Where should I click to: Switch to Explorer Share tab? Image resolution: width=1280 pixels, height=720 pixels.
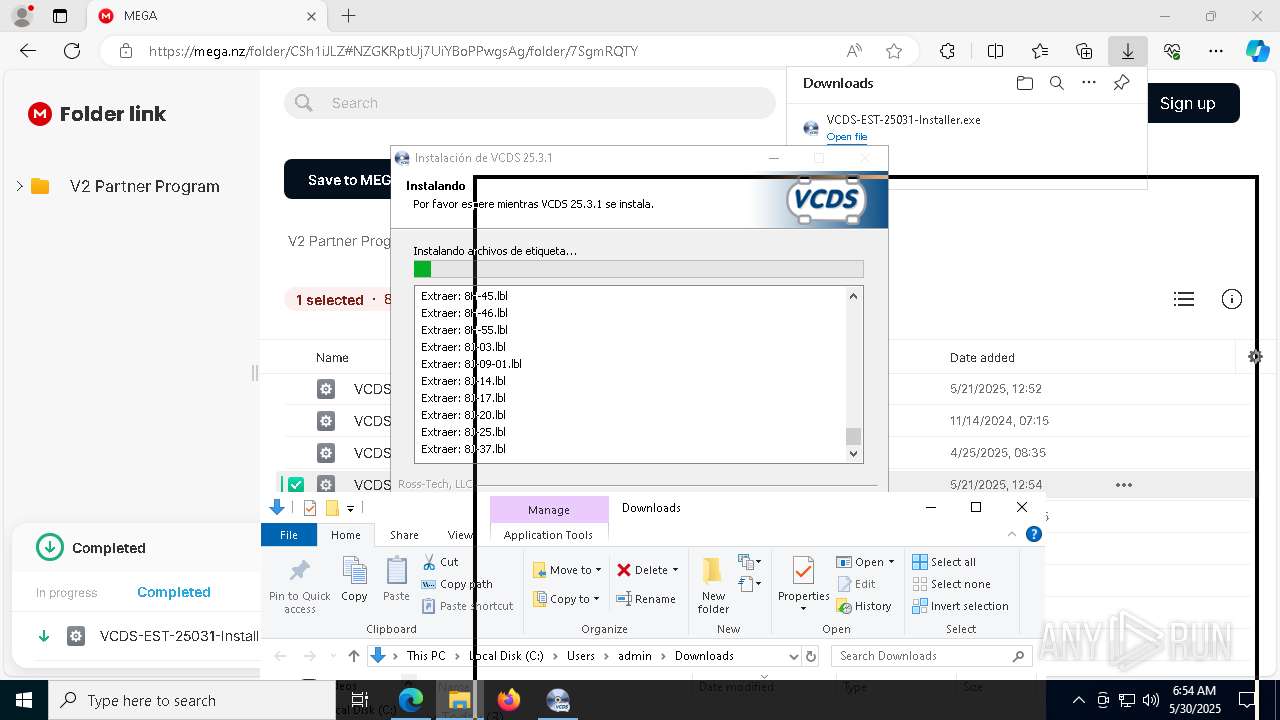pyautogui.click(x=404, y=535)
